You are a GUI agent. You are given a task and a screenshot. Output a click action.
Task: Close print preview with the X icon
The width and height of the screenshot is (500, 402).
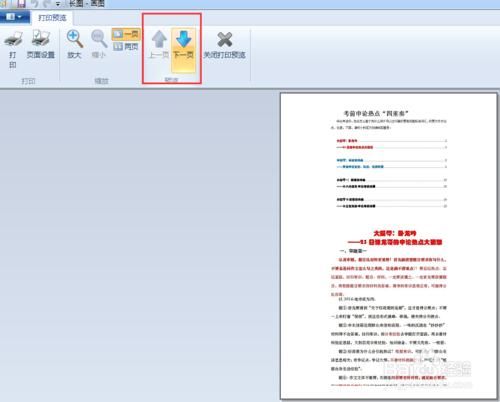point(225,45)
